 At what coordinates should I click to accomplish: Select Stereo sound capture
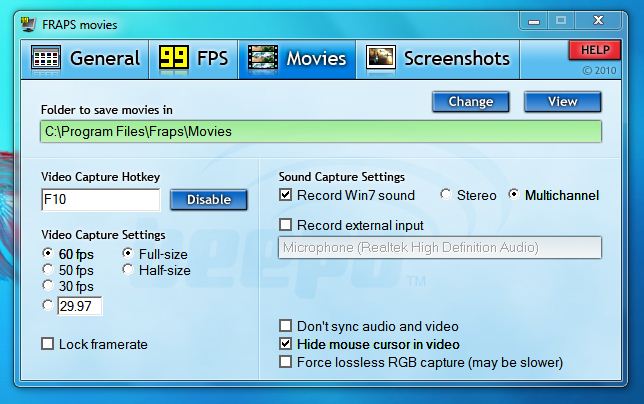[x=468, y=195]
